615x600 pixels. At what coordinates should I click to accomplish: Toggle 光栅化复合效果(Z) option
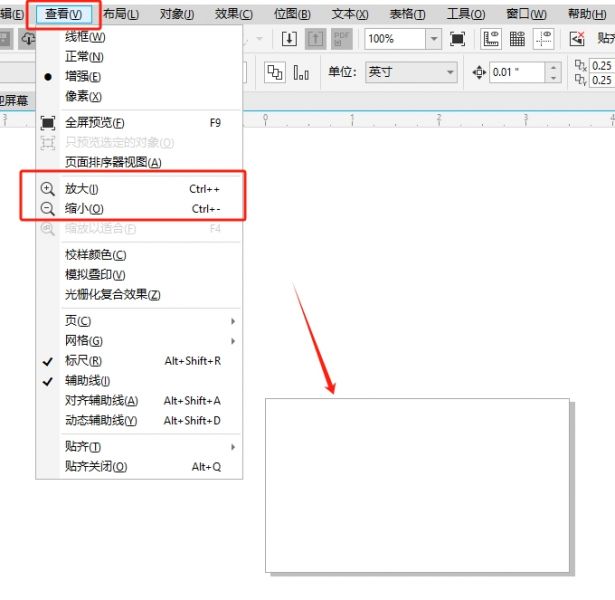(139, 294)
